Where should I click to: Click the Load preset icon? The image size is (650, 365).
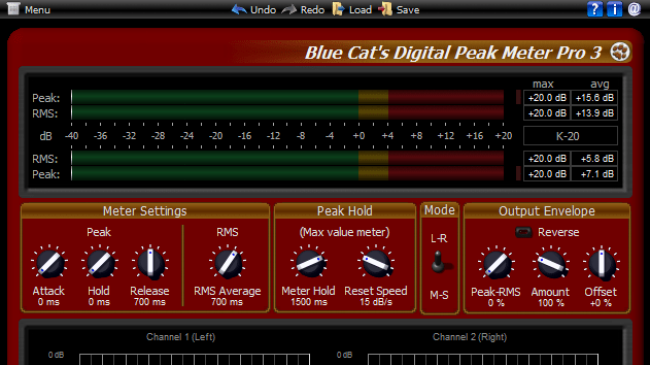click(x=338, y=9)
